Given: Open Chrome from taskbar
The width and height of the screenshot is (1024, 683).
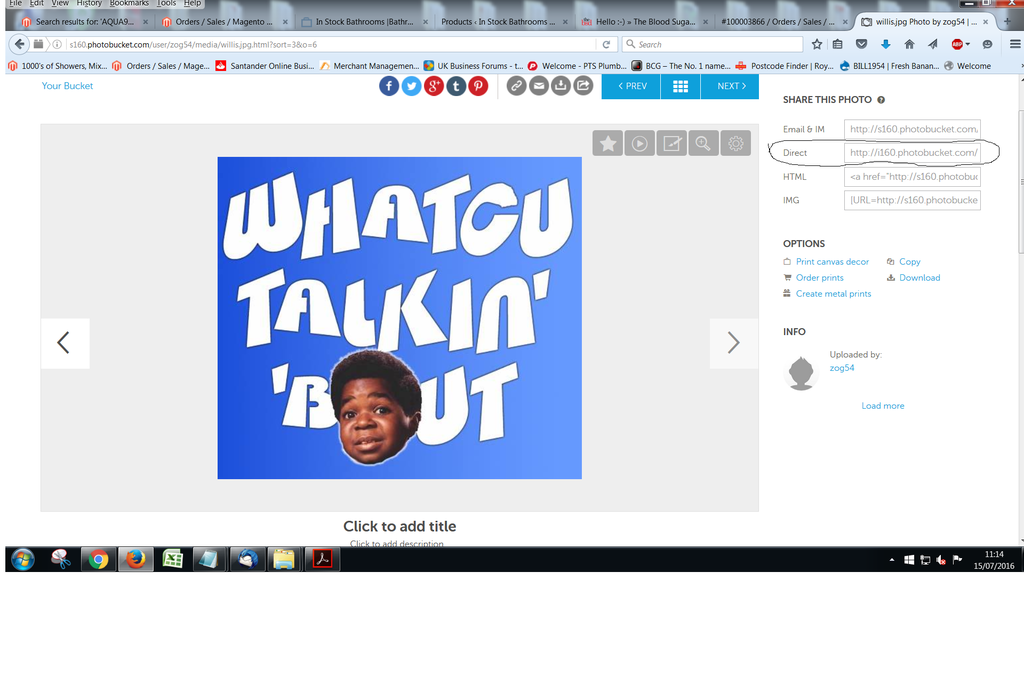Looking at the screenshot, I should 99,560.
